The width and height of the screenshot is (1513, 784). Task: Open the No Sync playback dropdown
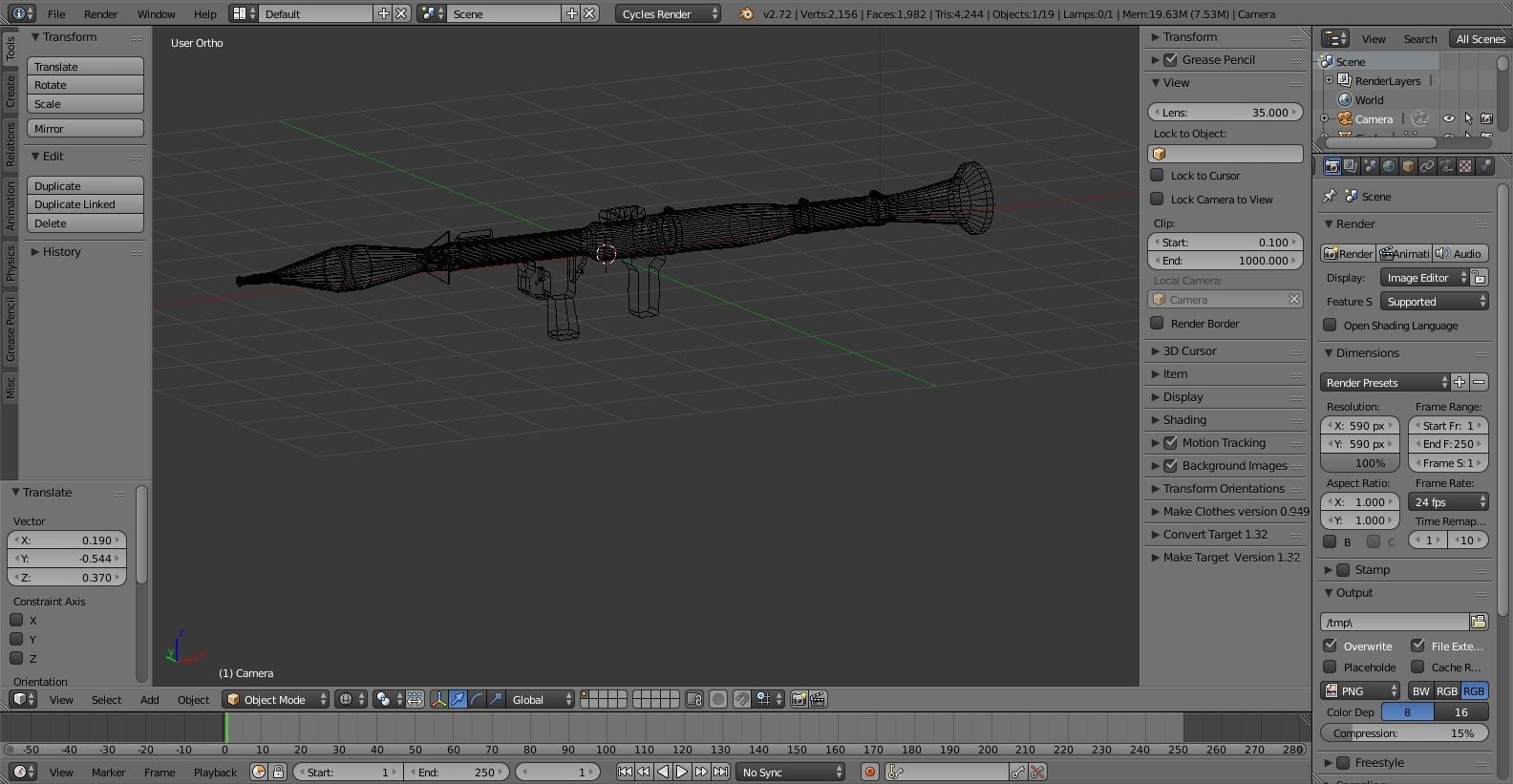pos(791,772)
